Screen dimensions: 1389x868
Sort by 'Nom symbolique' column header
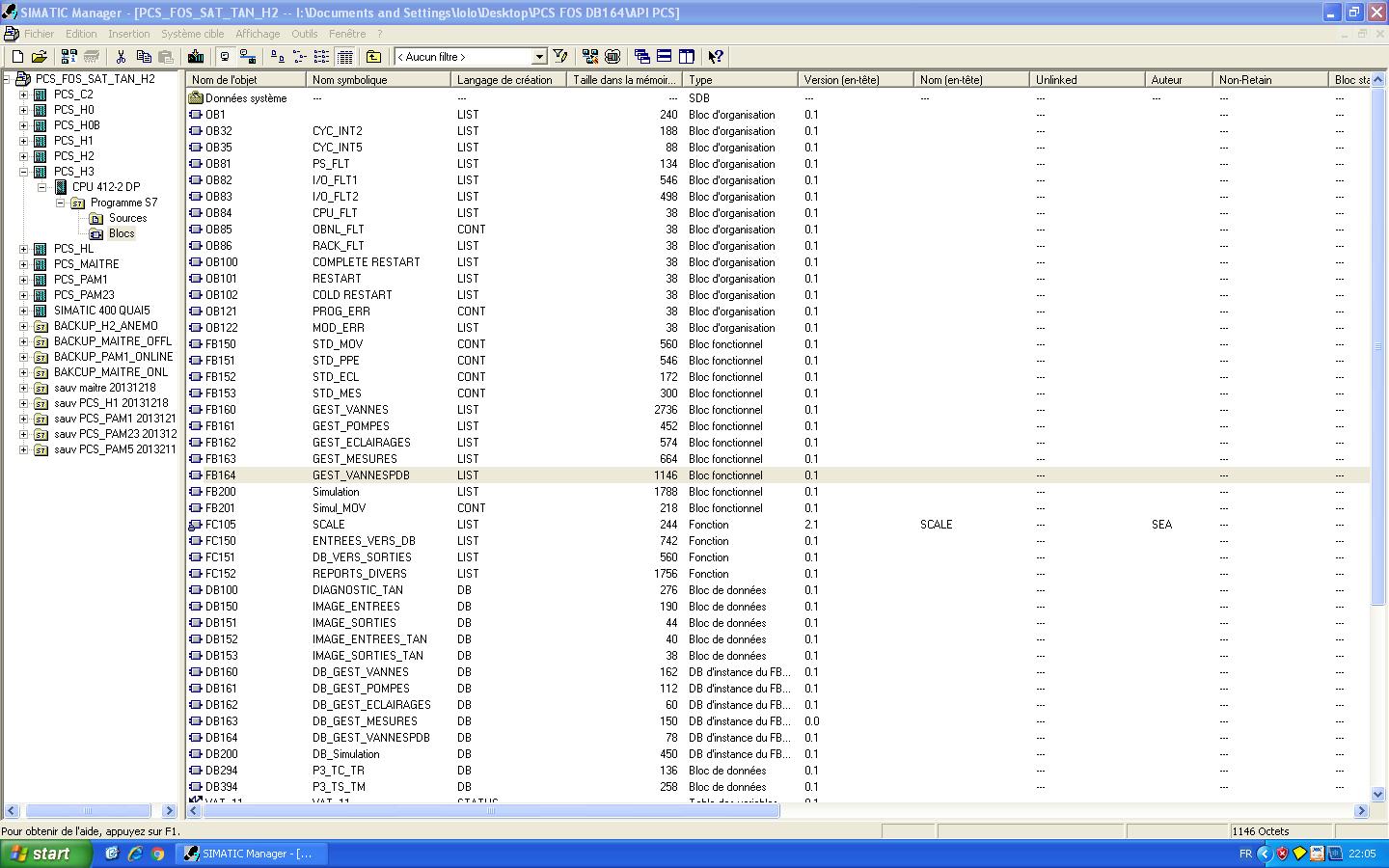pos(377,80)
